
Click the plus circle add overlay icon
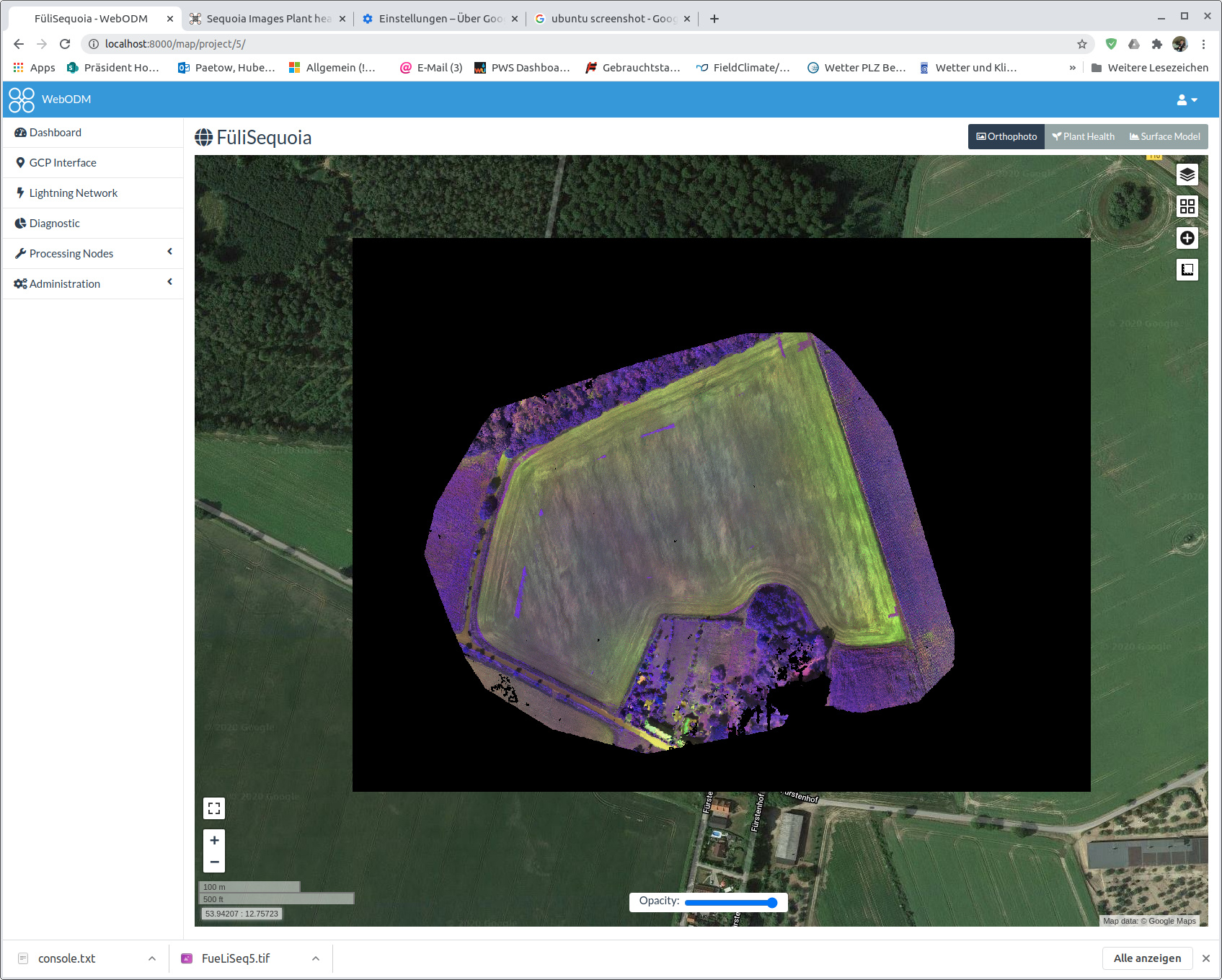tap(1187, 238)
